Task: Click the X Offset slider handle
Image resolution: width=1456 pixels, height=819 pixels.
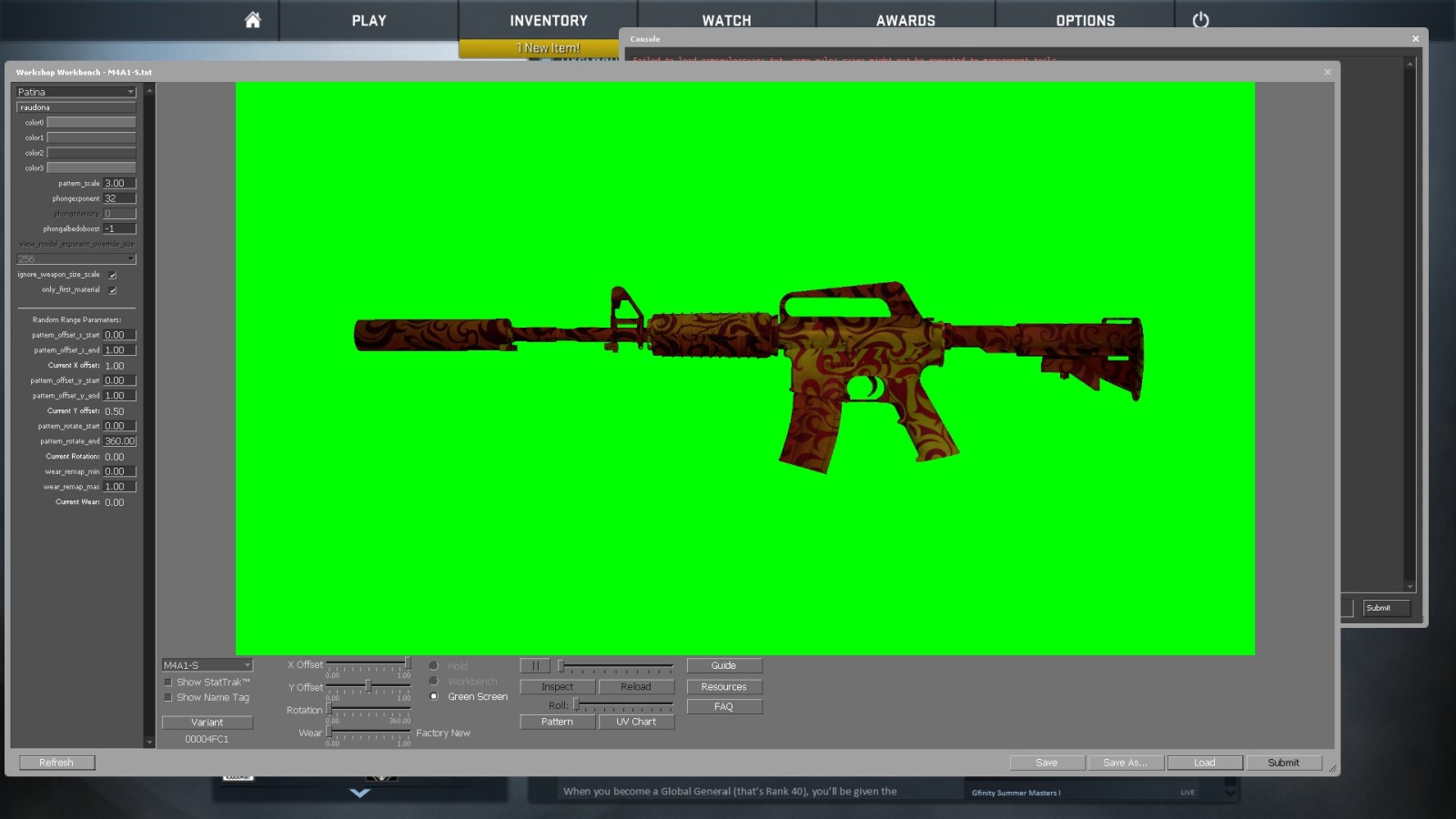Action: point(408,662)
